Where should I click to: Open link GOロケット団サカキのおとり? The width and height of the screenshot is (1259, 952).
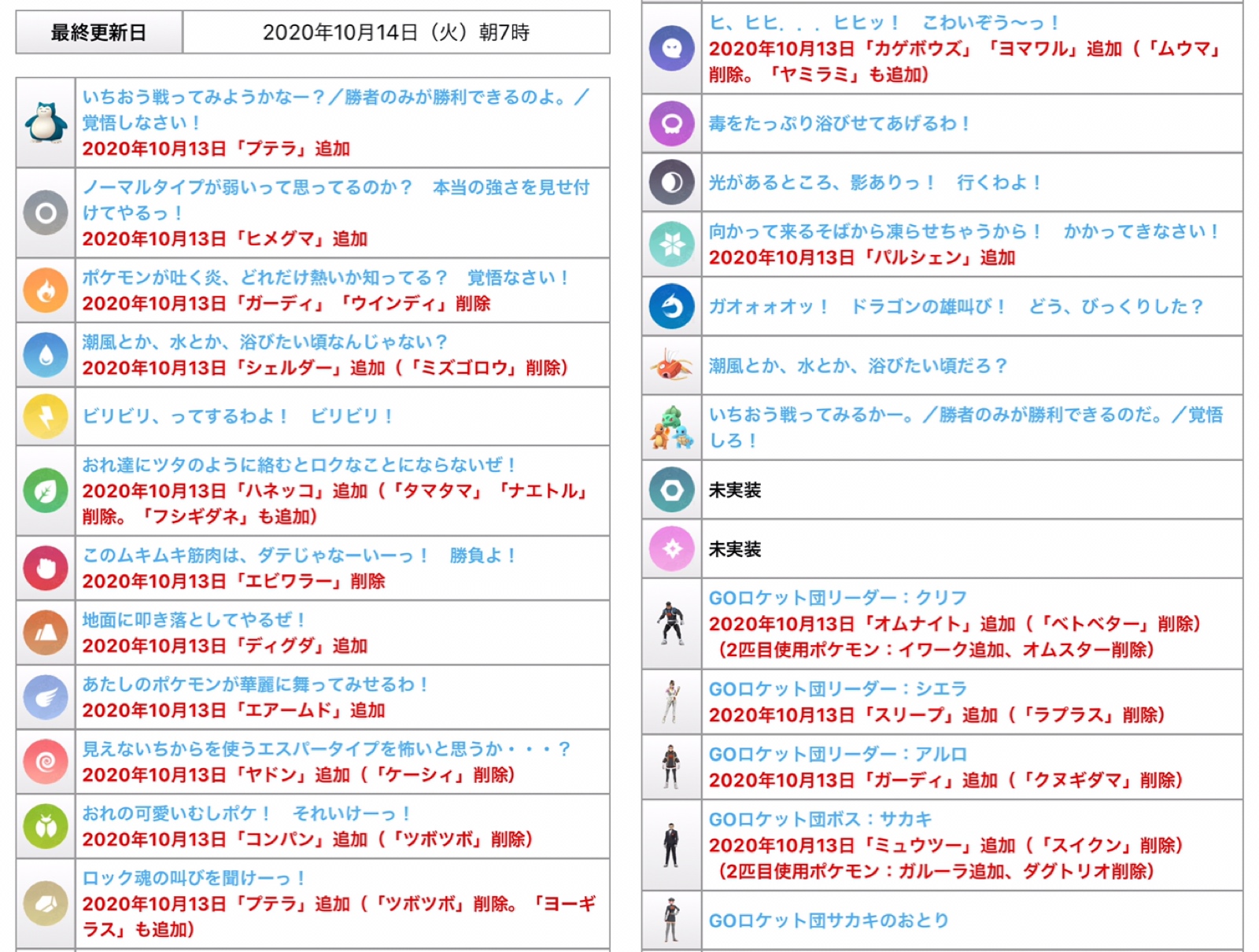pyautogui.click(x=829, y=921)
